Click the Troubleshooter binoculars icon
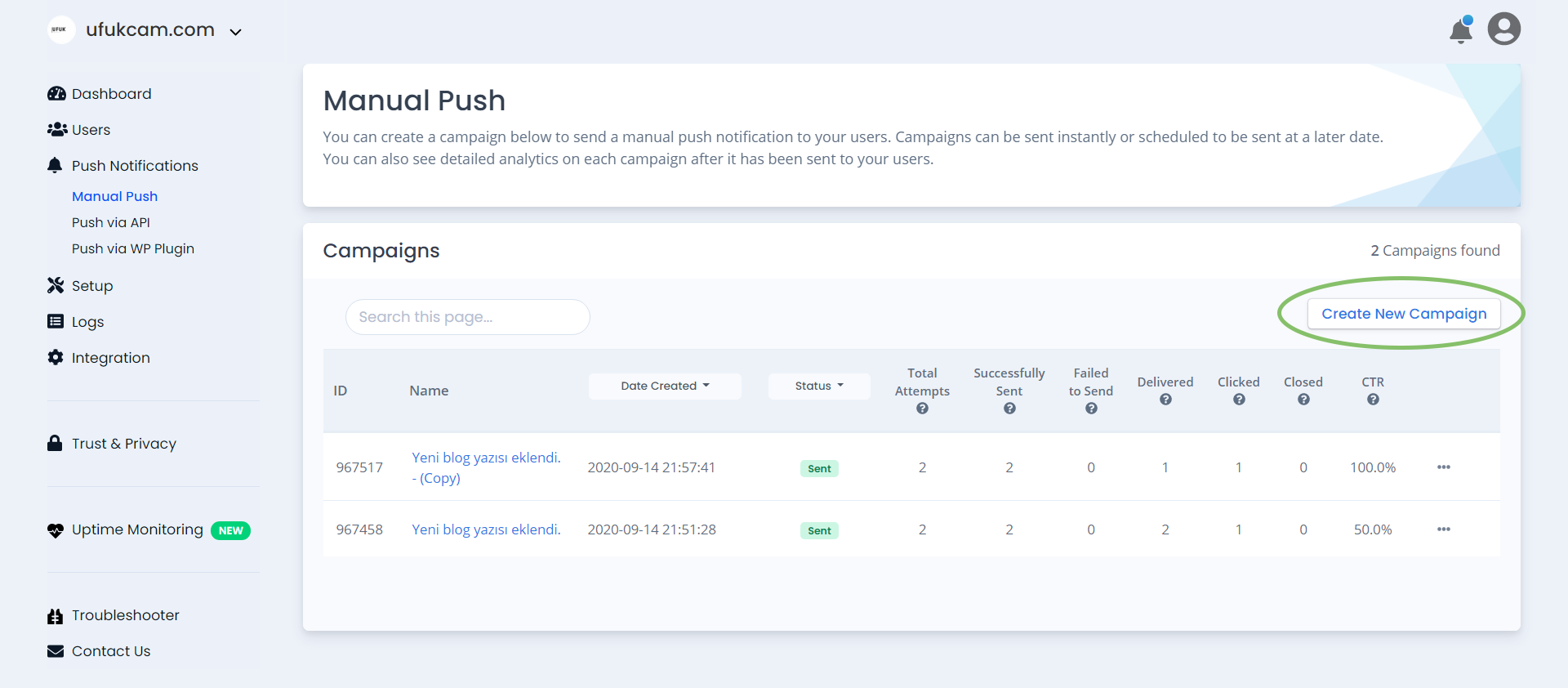This screenshot has width=1568, height=688. (56, 616)
